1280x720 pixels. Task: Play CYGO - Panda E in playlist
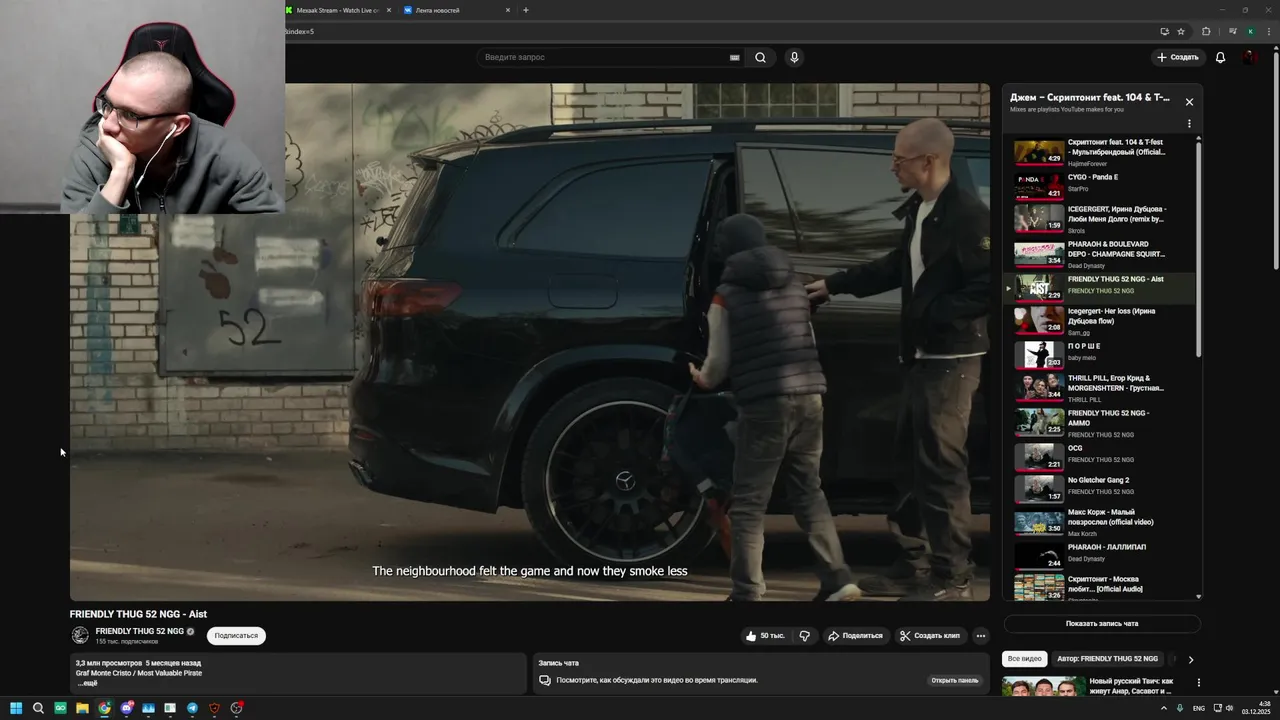click(x=1100, y=185)
